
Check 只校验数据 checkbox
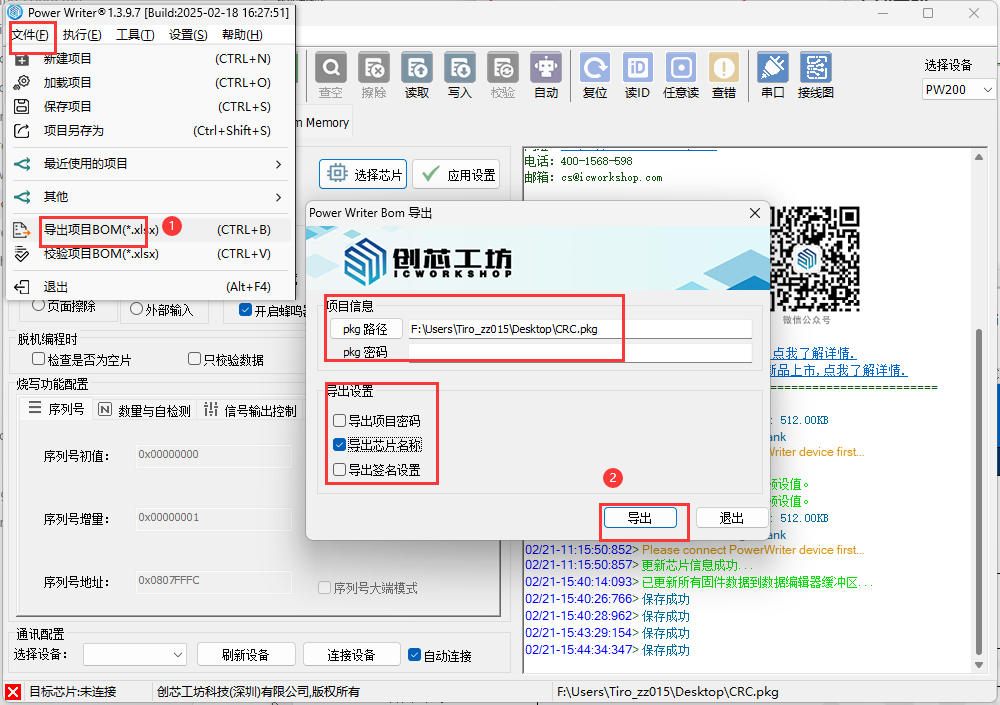pyautogui.click(x=195, y=359)
